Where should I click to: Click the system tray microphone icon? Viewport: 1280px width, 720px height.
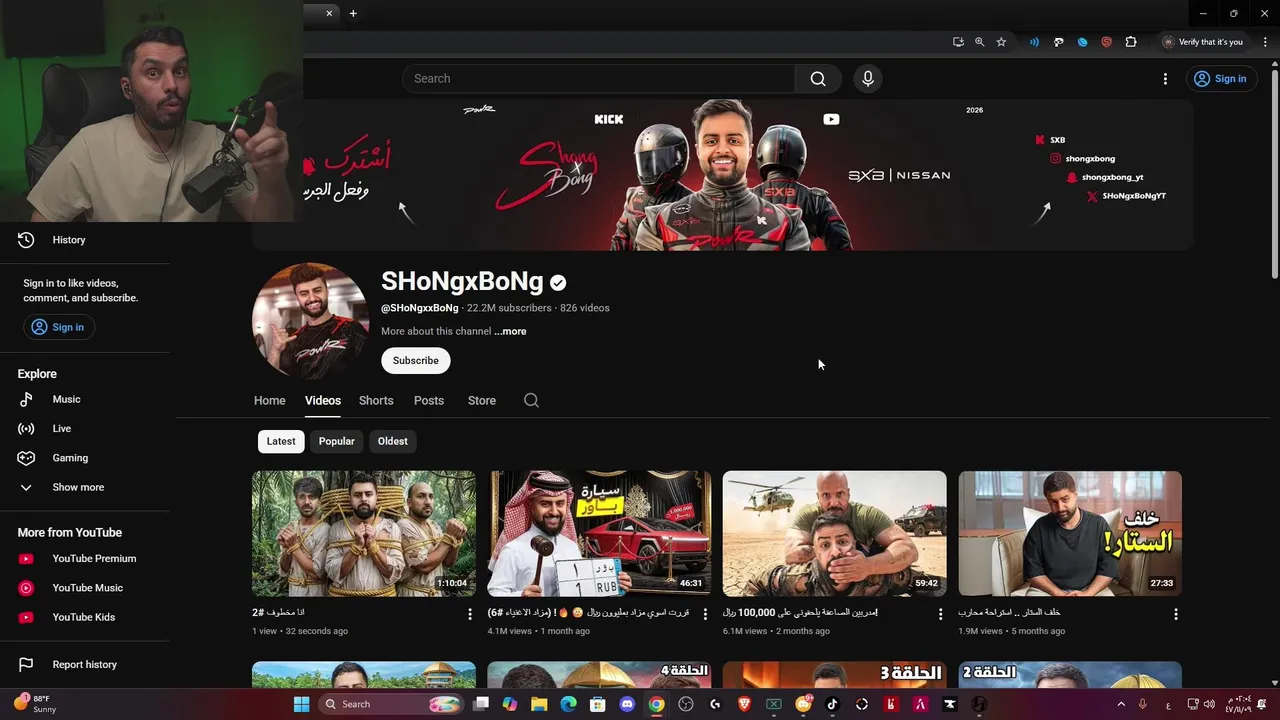(1143, 704)
